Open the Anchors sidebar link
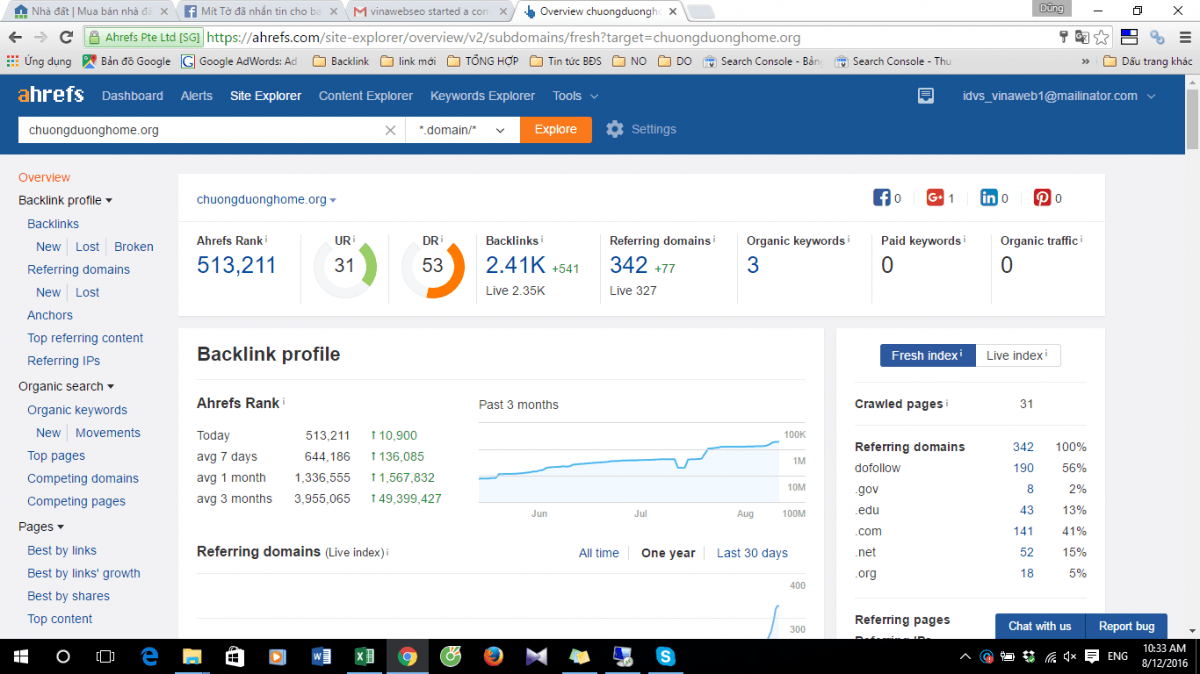 (x=50, y=315)
